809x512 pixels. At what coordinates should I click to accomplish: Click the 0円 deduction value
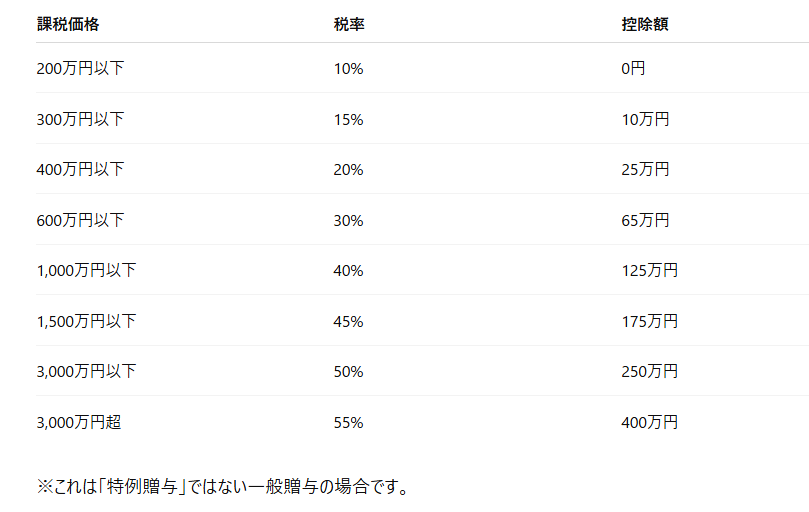[633, 68]
